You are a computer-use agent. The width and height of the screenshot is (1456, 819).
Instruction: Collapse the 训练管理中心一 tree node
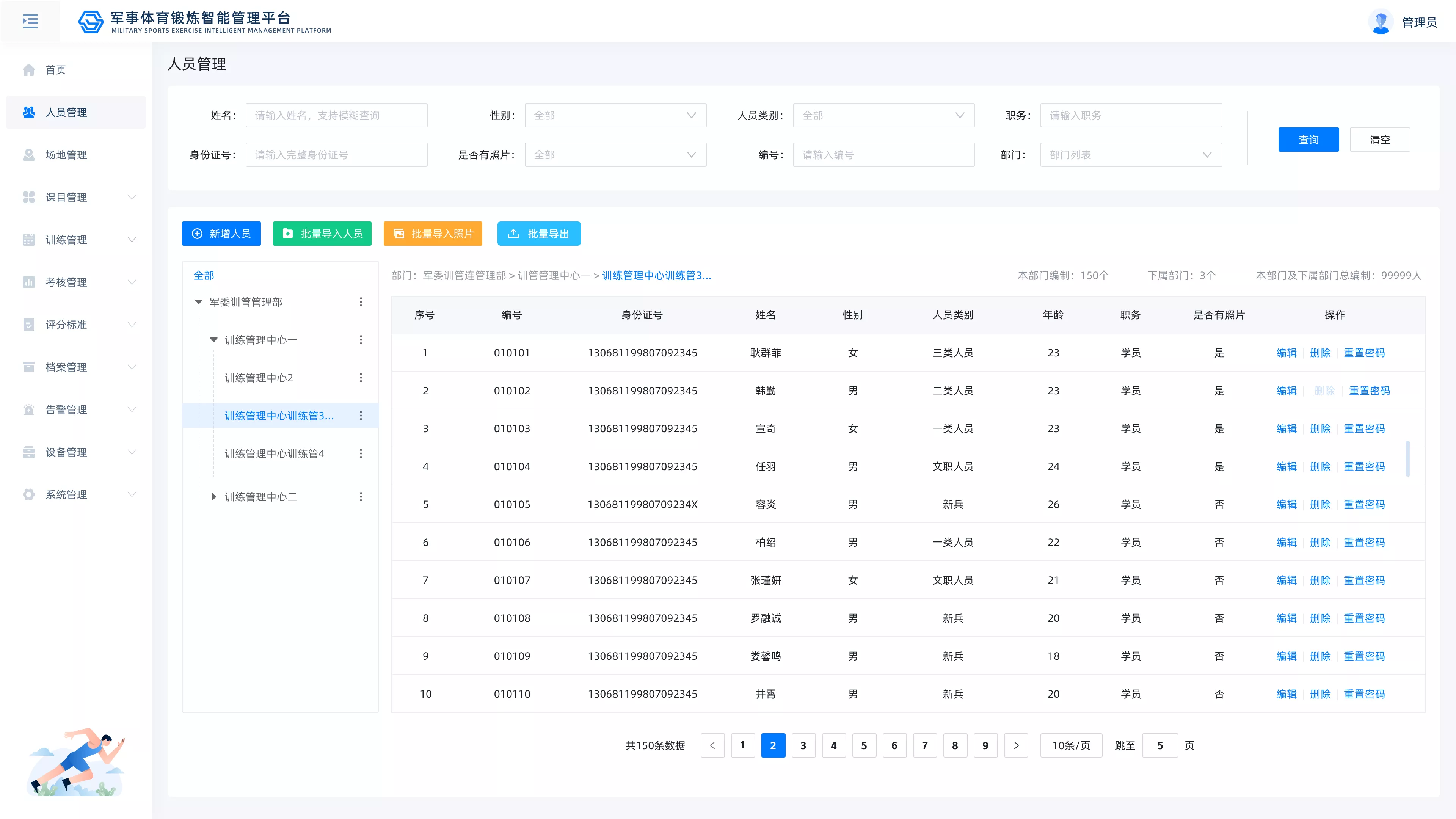(213, 340)
